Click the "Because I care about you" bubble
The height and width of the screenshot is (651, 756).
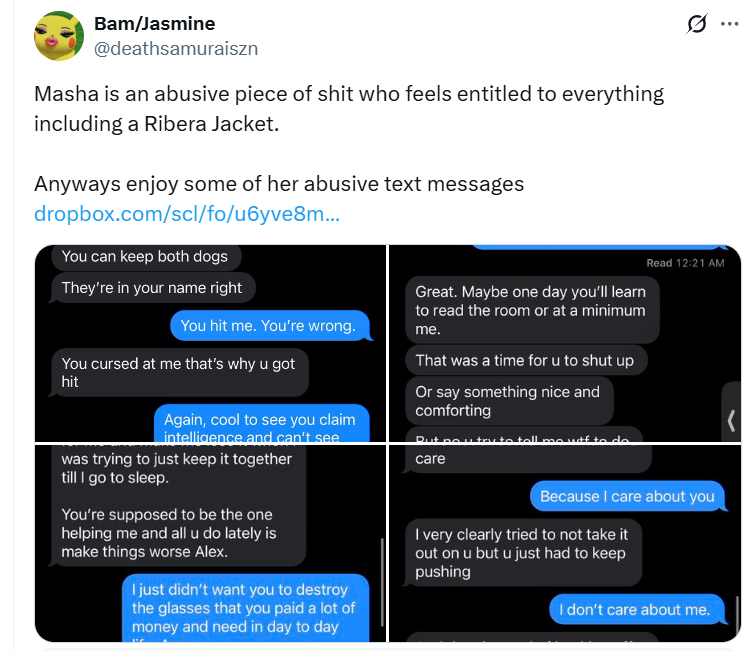pos(627,496)
